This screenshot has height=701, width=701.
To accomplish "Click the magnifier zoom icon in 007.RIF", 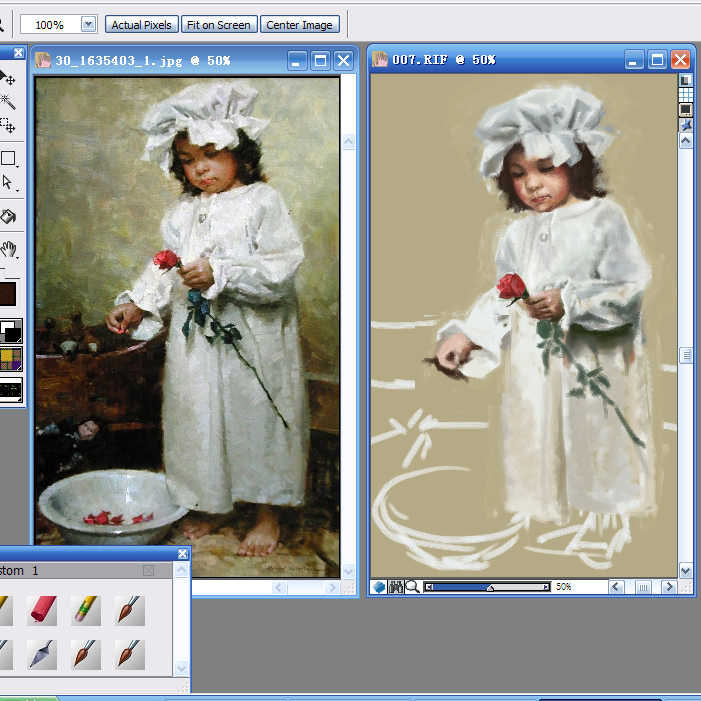I will [x=412, y=587].
